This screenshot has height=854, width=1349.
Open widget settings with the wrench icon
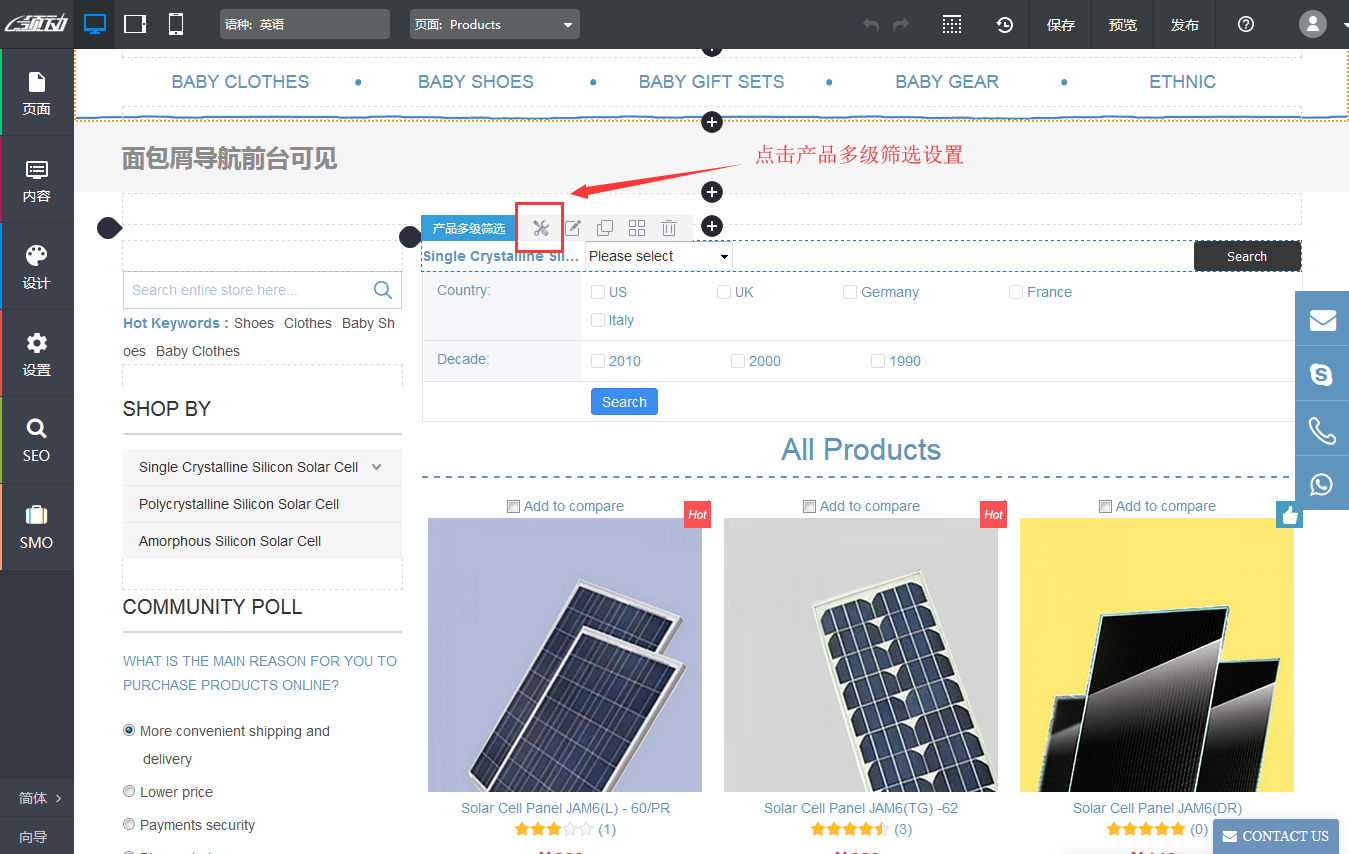click(539, 228)
